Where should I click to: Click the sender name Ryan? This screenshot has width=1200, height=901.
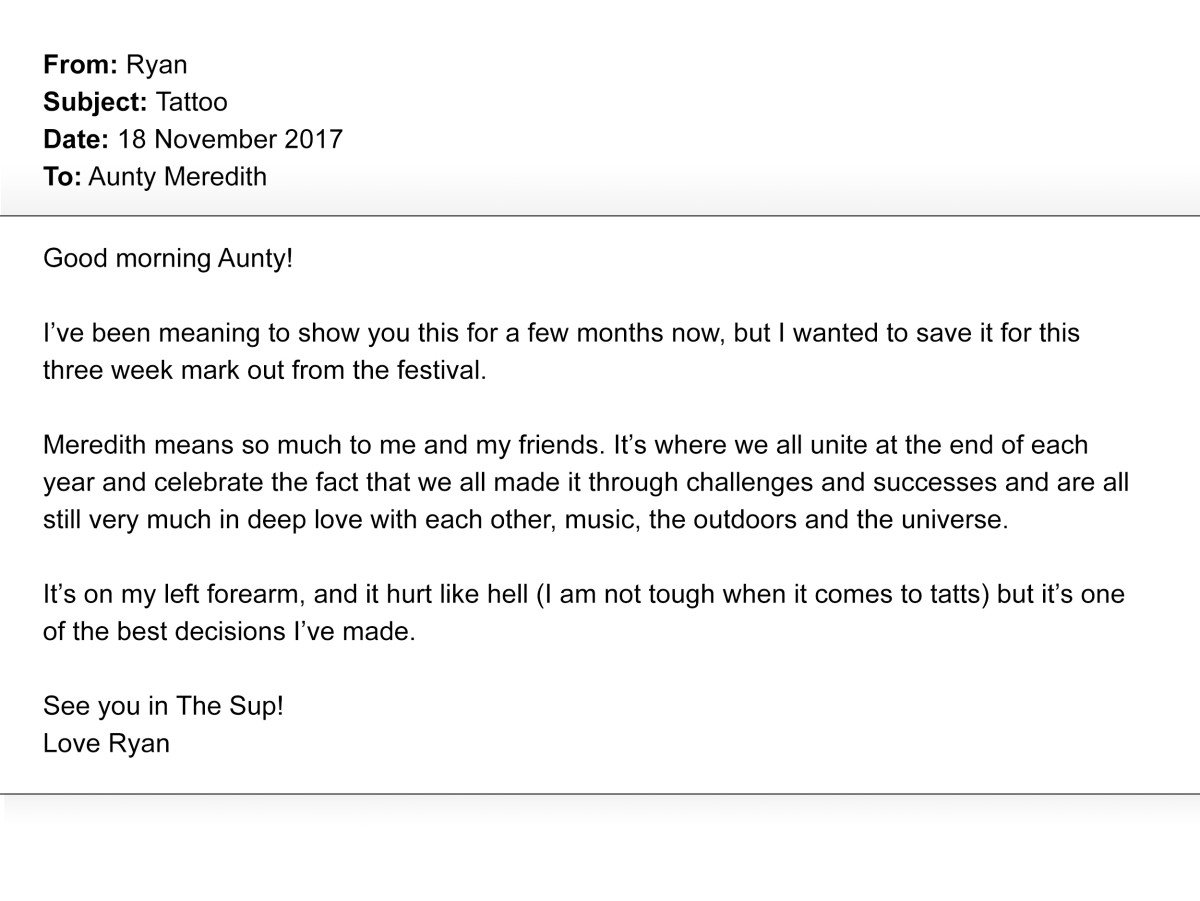click(x=157, y=66)
